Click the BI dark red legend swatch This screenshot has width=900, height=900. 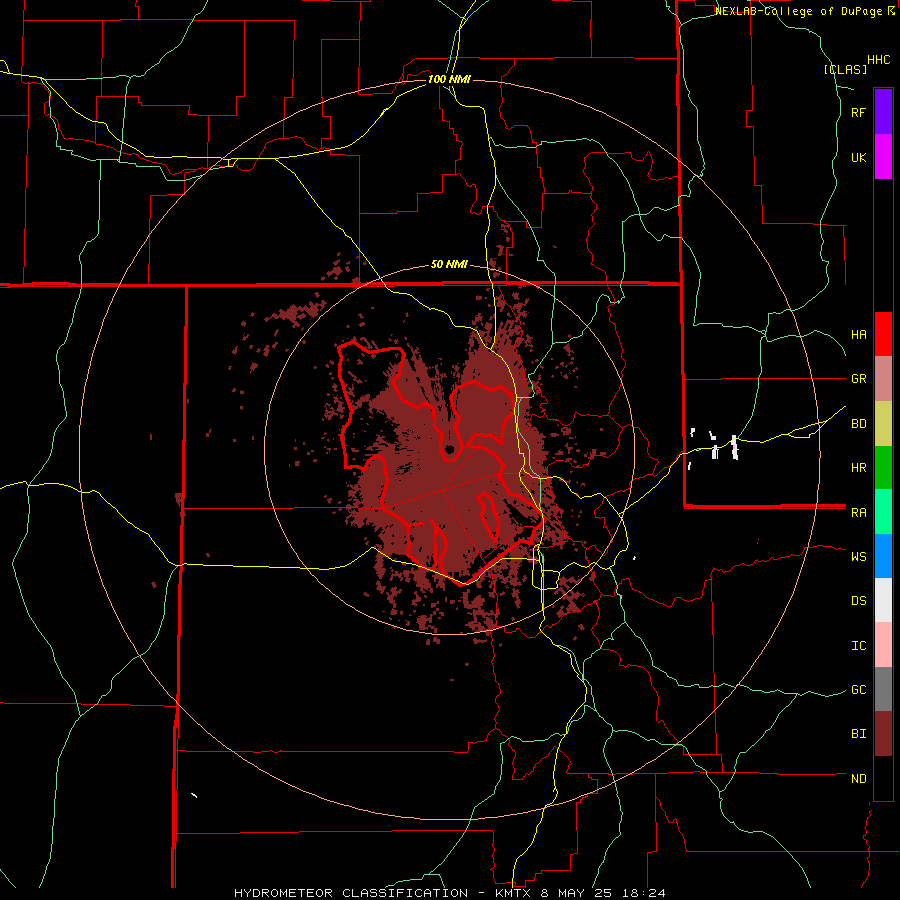pyautogui.click(x=883, y=734)
